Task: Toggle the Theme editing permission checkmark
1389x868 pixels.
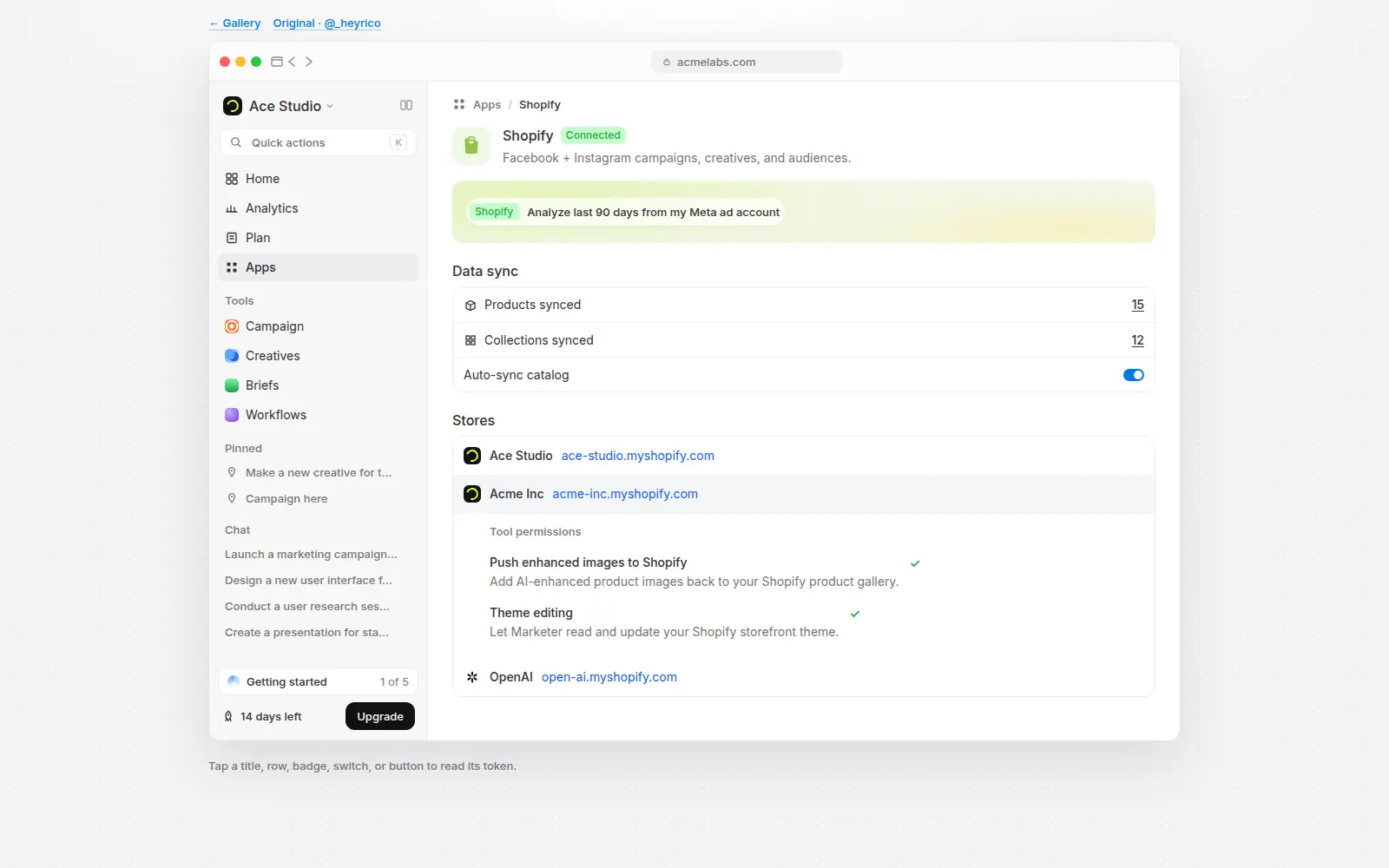Action: point(855,614)
